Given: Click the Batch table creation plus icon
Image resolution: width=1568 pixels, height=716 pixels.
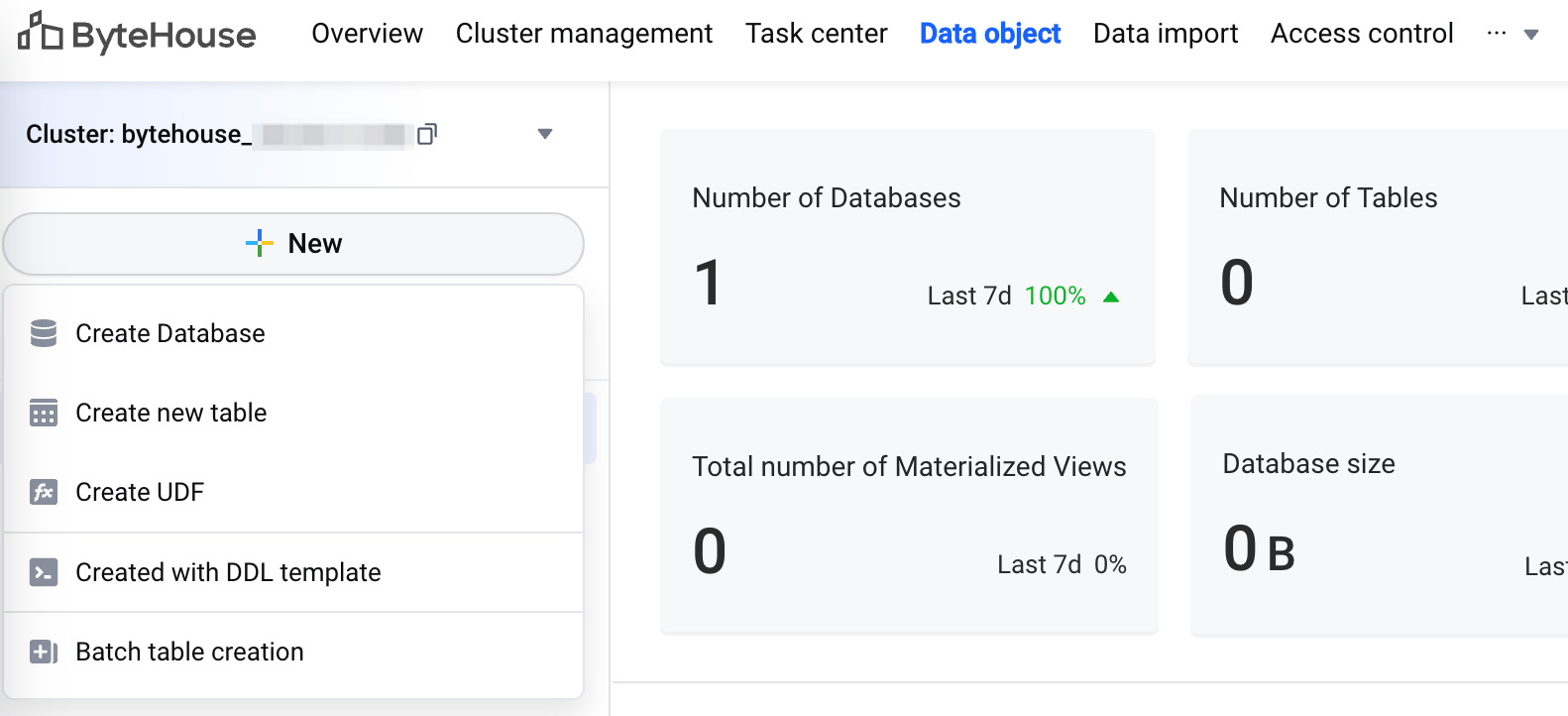Looking at the screenshot, I should [x=44, y=652].
